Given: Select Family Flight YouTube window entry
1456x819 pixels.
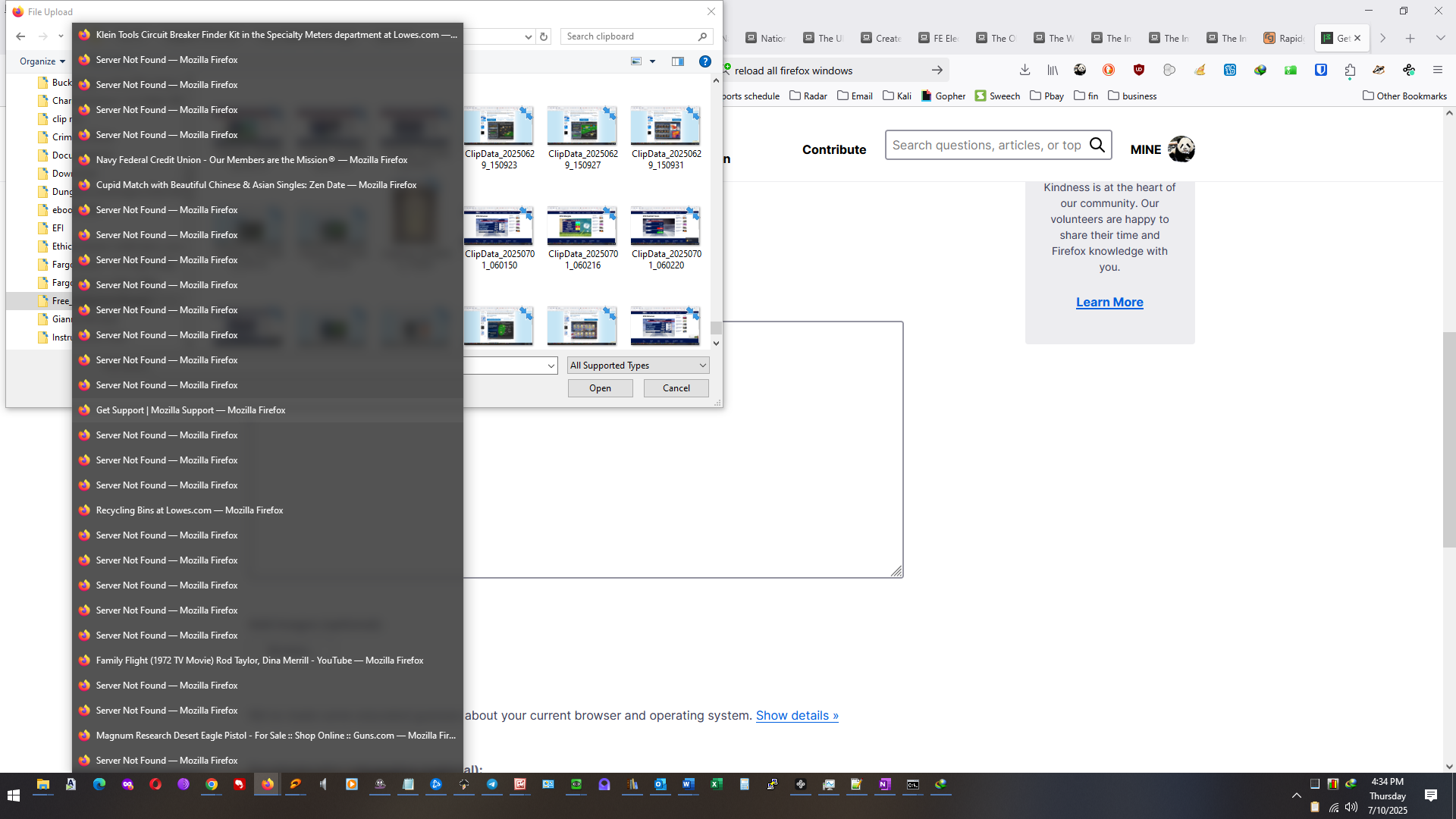Looking at the screenshot, I should pyautogui.click(x=268, y=661).
